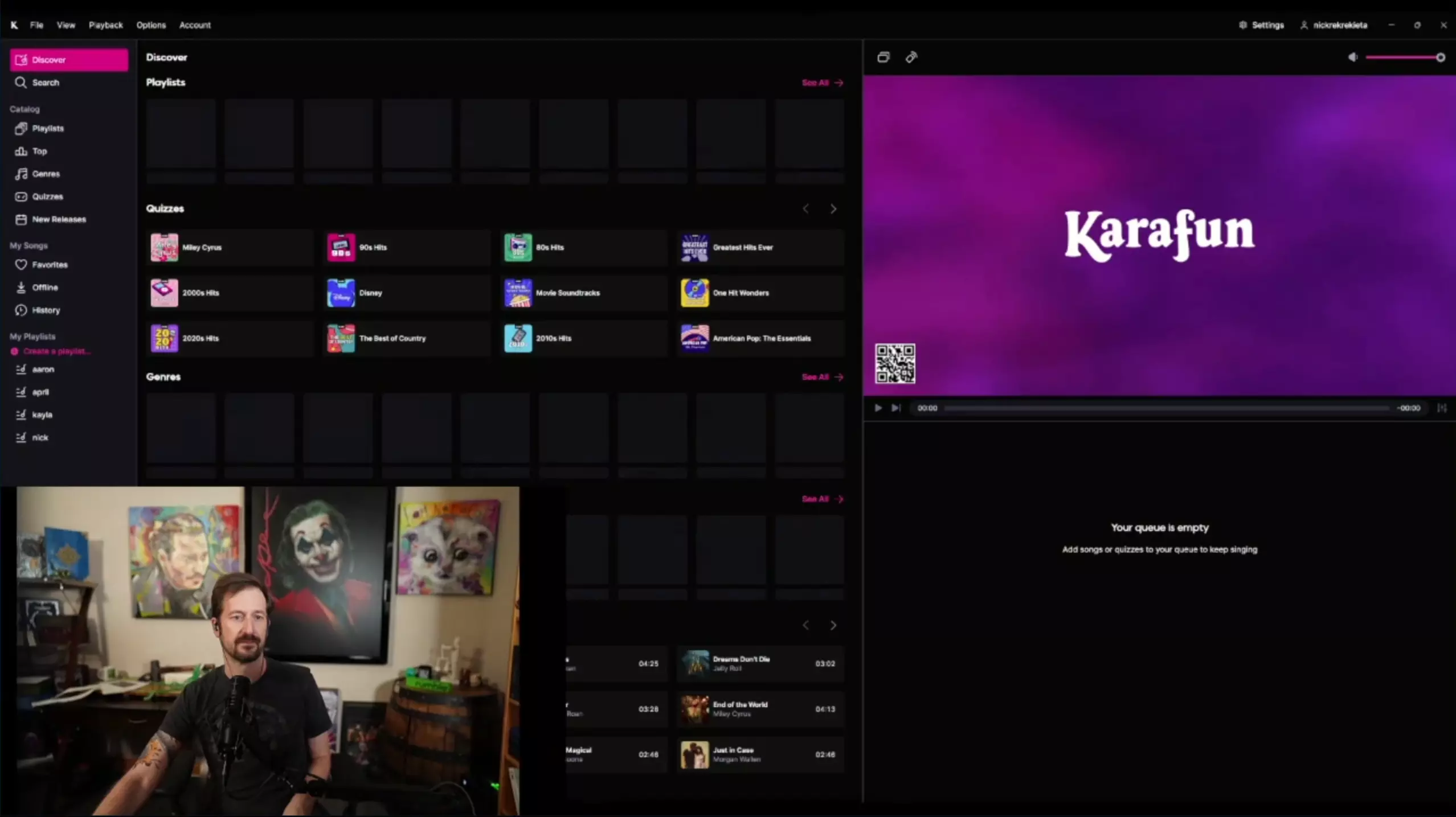
Task: Open Settings gear button
Action: coord(1261,25)
